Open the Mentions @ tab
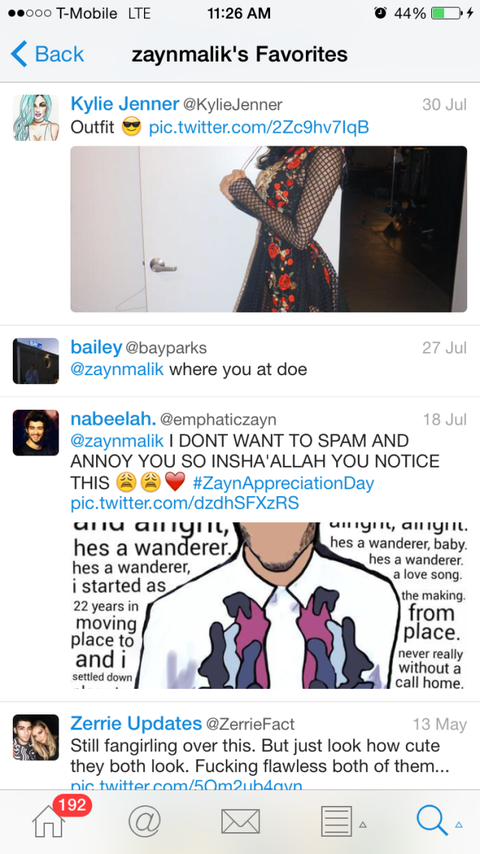480x854 pixels. pyautogui.click(x=144, y=821)
